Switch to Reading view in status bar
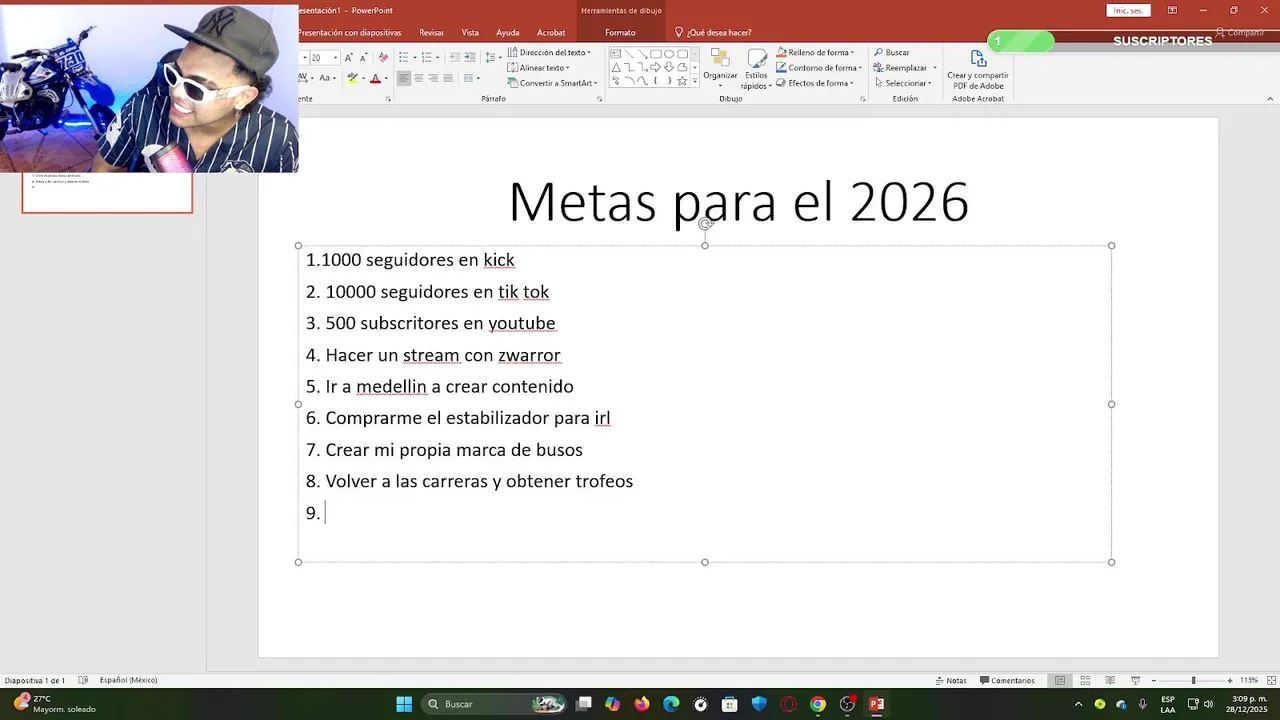Screen dimensions: 1280x720 coord(1110,680)
